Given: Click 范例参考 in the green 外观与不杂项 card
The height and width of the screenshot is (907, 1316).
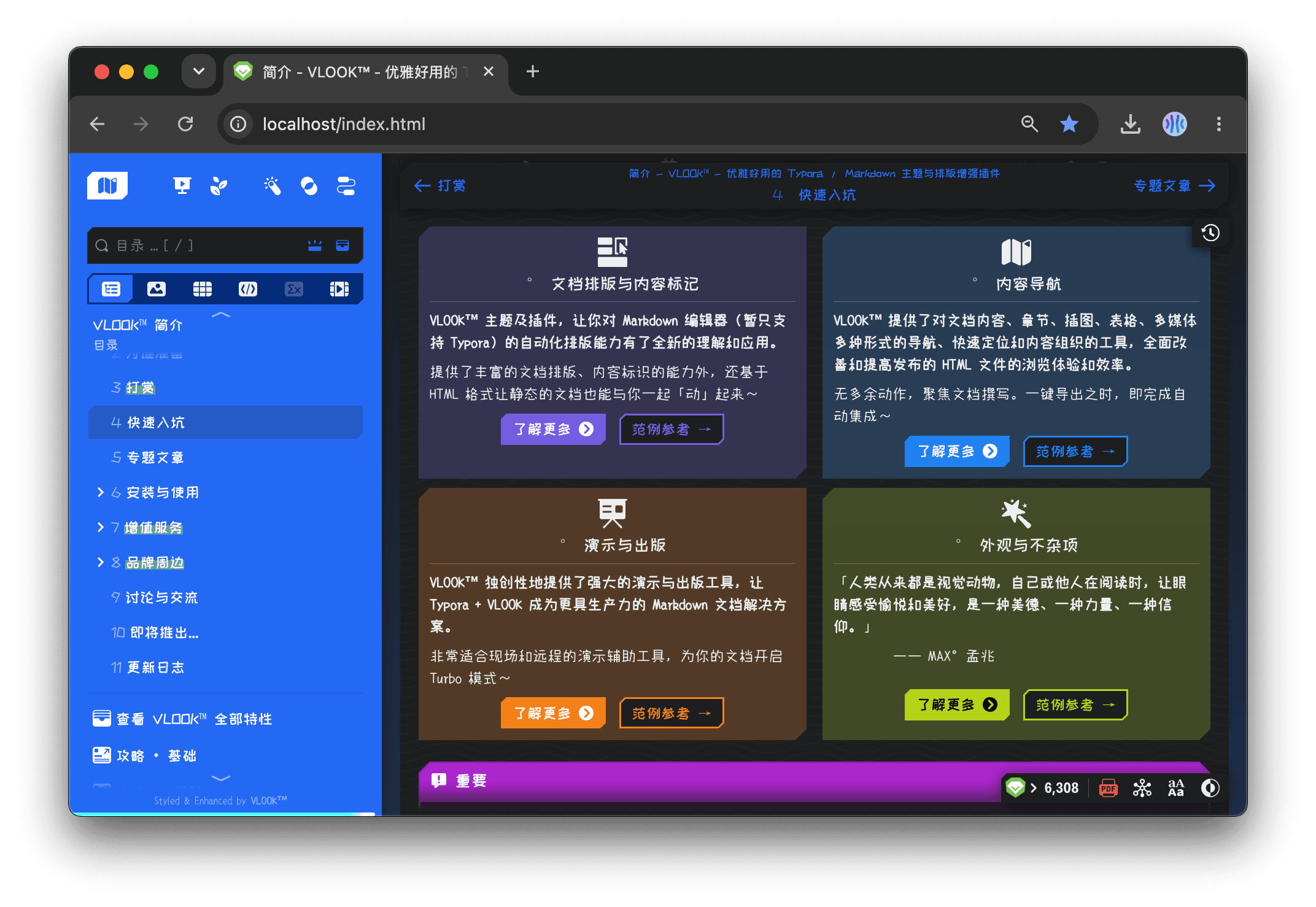Looking at the screenshot, I should (1075, 704).
